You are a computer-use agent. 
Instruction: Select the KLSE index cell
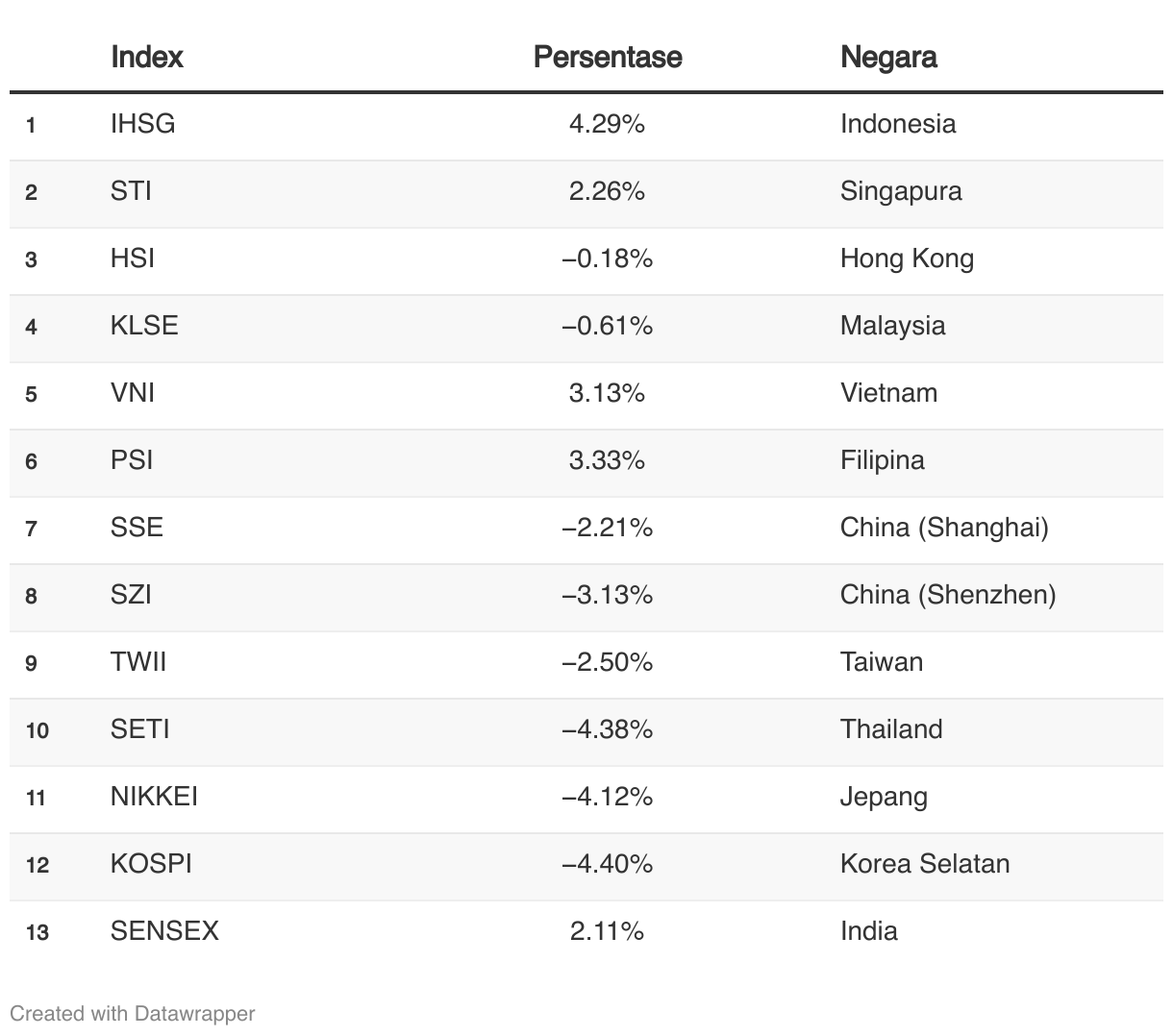point(144,326)
